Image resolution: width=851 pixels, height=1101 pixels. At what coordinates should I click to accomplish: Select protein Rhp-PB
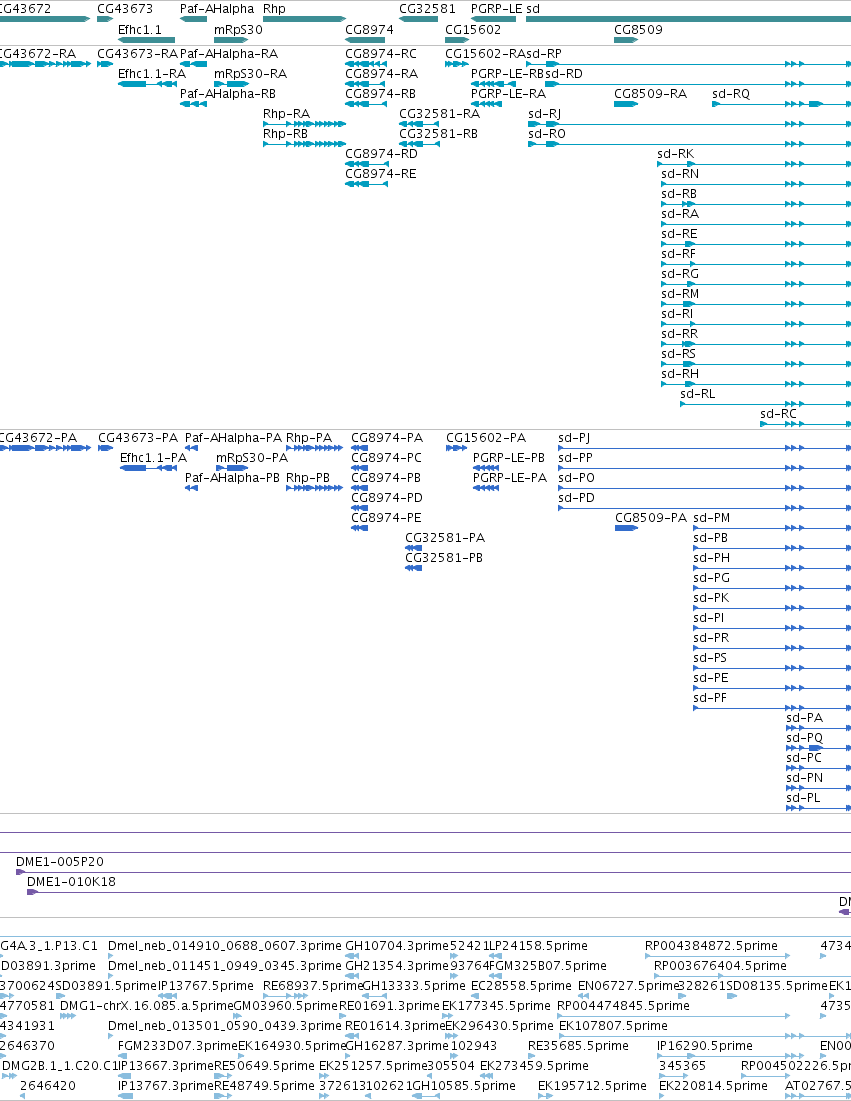[x=308, y=477]
